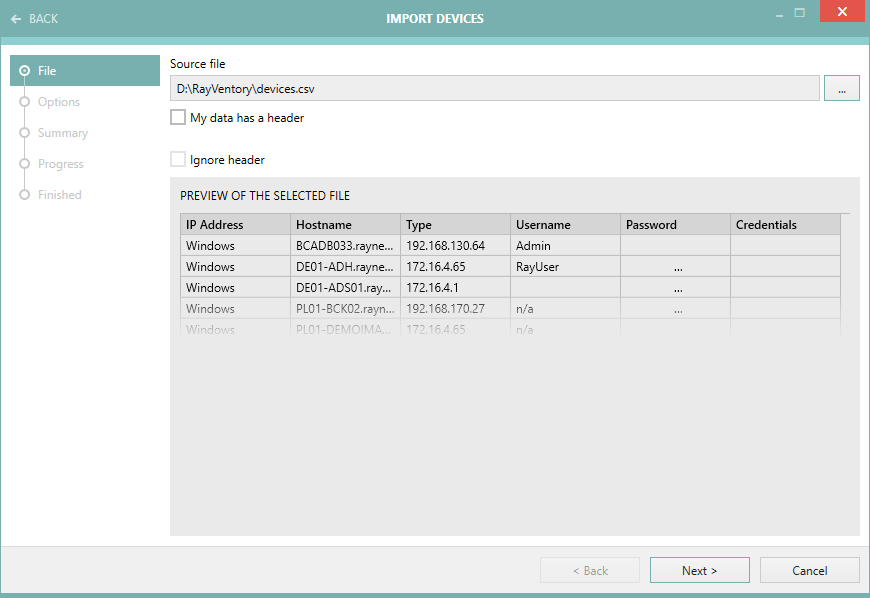The image size is (870, 598).
Task: Click the Back arrow in title bar
Action: [16, 19]
